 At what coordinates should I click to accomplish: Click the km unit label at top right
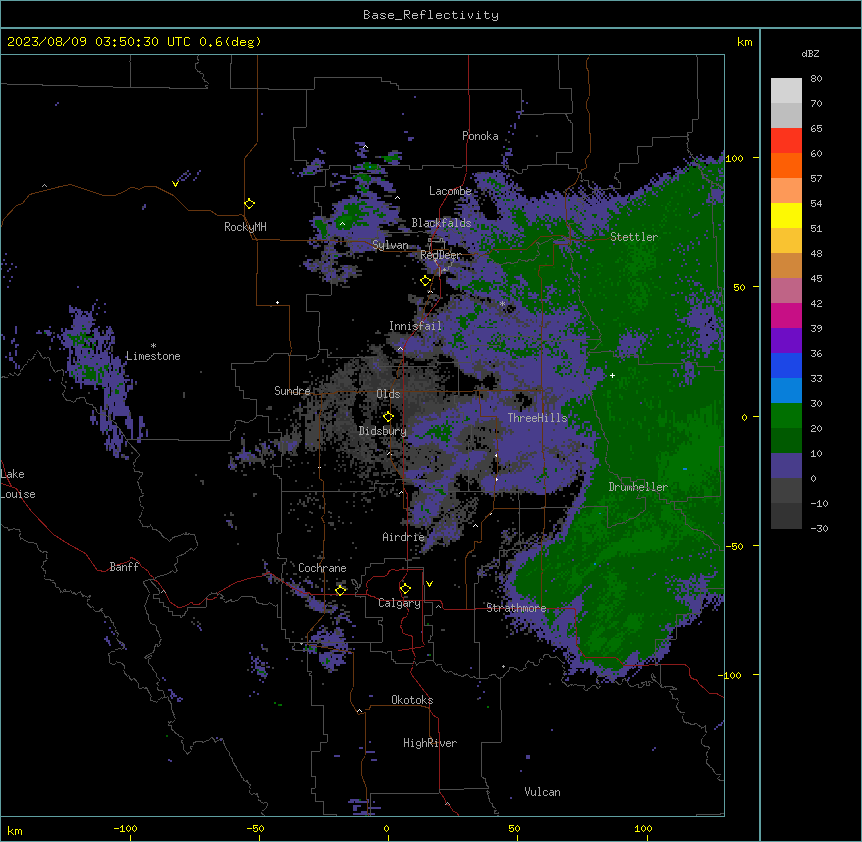(x=744, y=42)
